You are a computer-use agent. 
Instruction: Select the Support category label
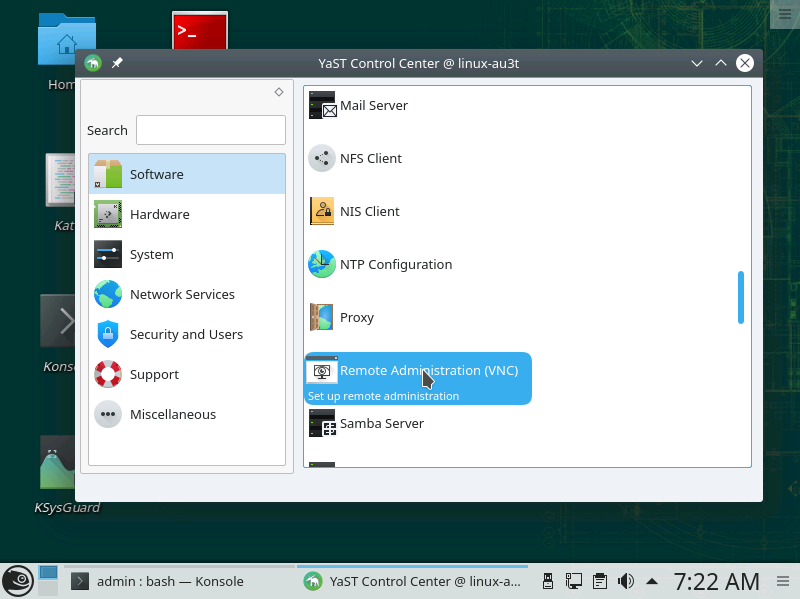click(x=154, y=375)
